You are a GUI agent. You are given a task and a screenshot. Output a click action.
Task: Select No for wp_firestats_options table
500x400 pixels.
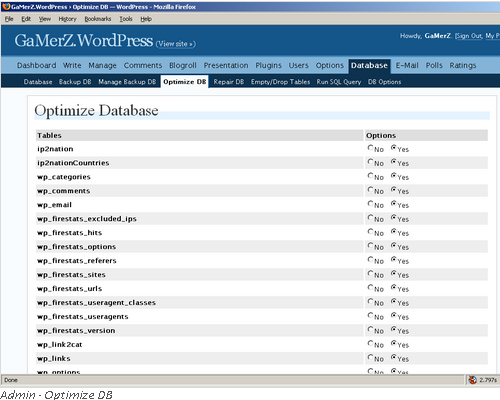(x=370, y=245)
